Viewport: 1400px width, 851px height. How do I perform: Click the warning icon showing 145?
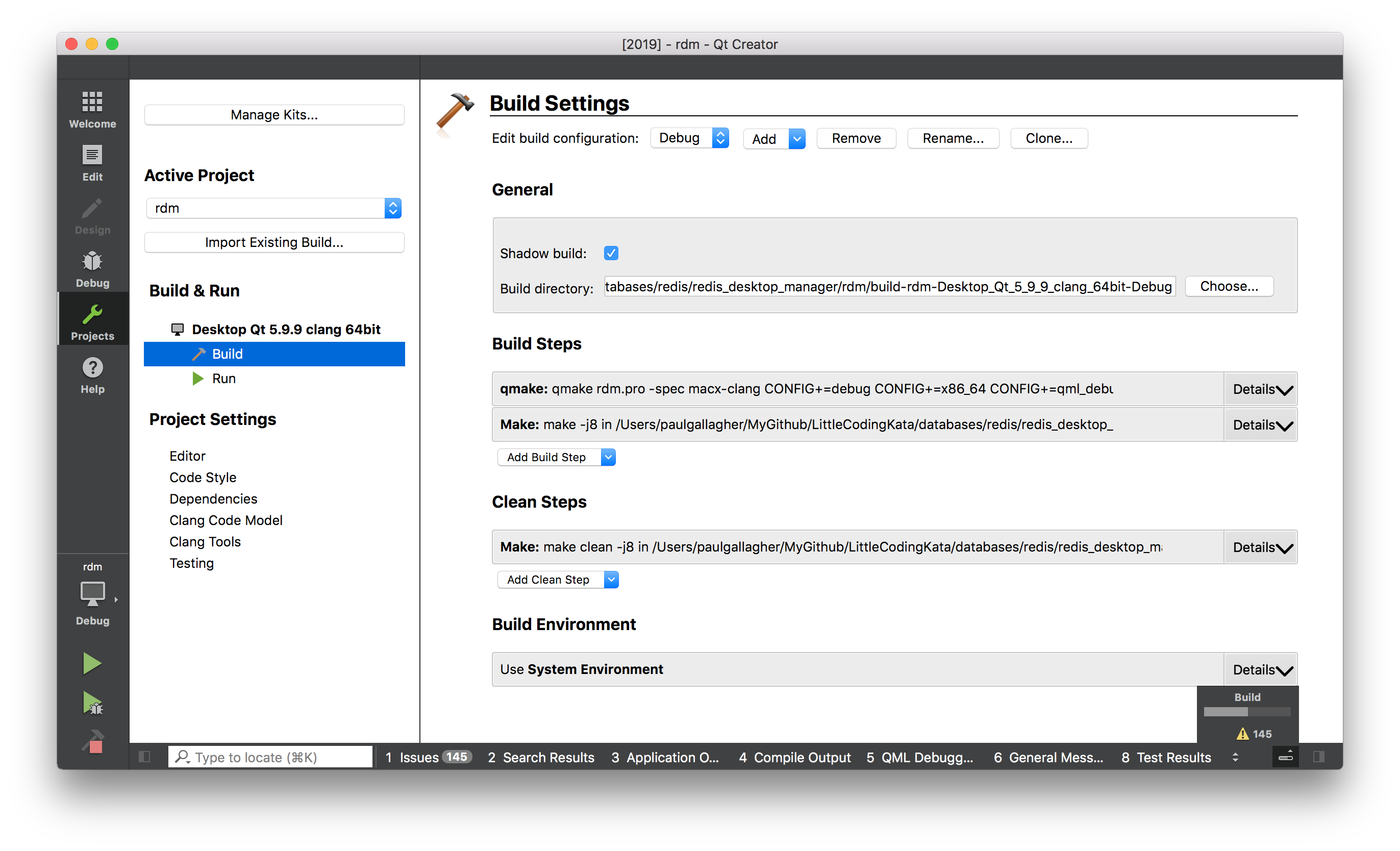pyautogui.click(x=1243, y=734)
